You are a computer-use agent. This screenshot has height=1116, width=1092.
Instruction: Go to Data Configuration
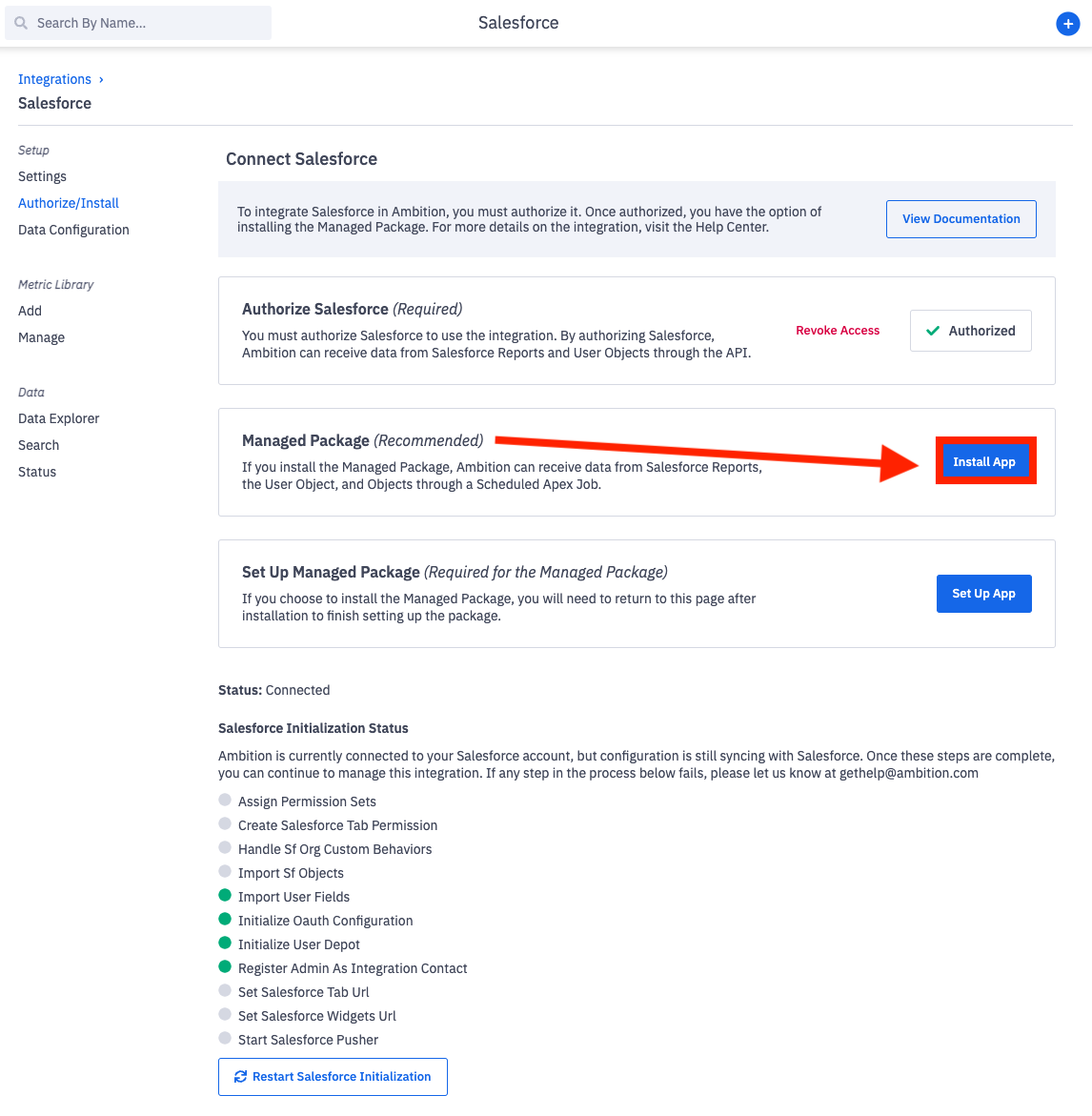pyautogui.click(x=73, y=230)
